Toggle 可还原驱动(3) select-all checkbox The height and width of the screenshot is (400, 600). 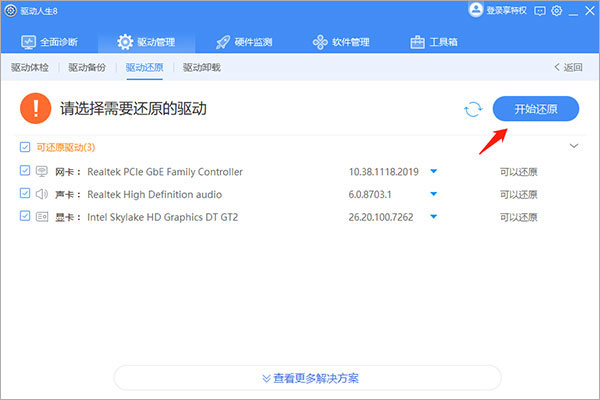[25, 147]
